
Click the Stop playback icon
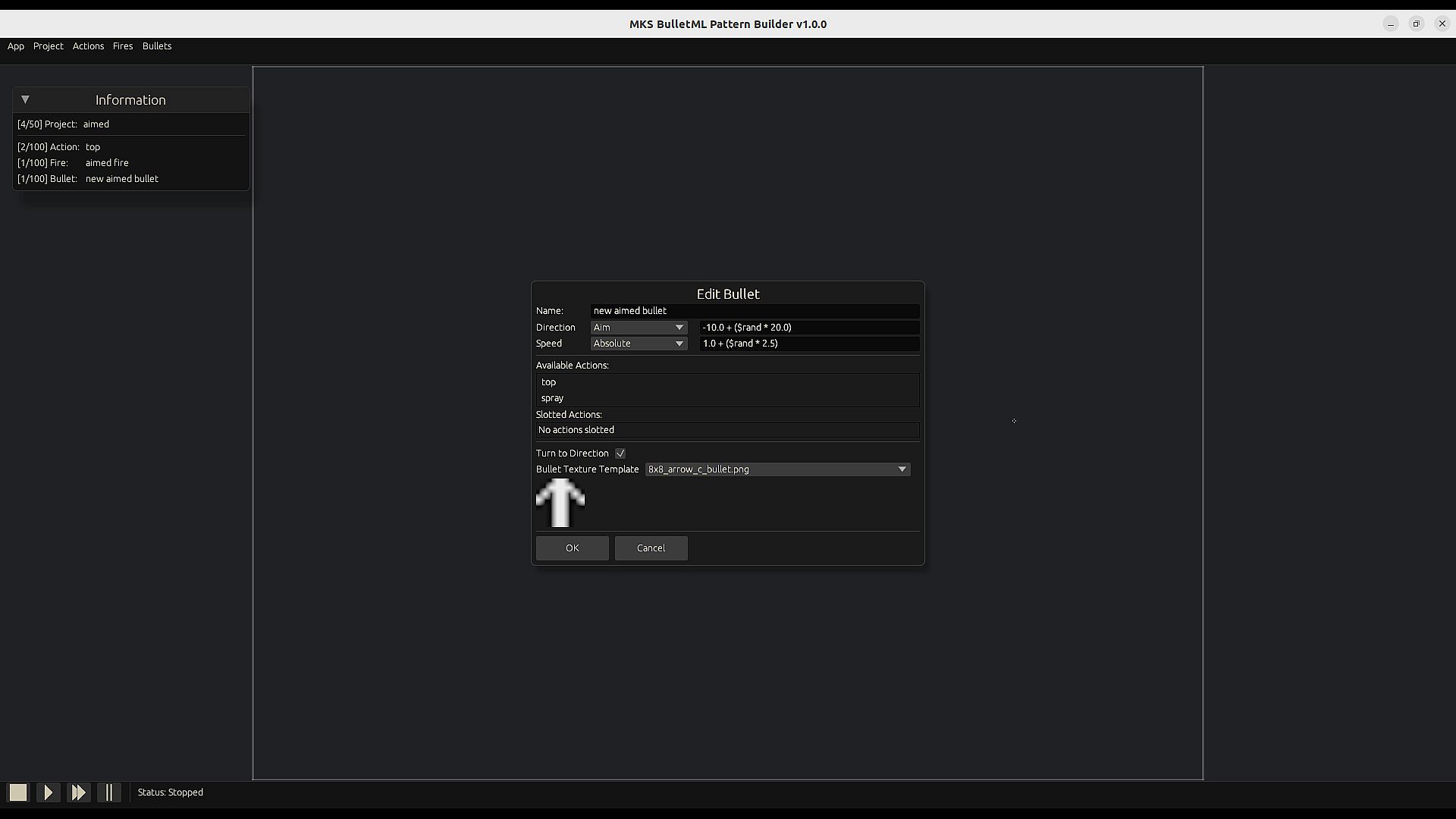(18, 792)
